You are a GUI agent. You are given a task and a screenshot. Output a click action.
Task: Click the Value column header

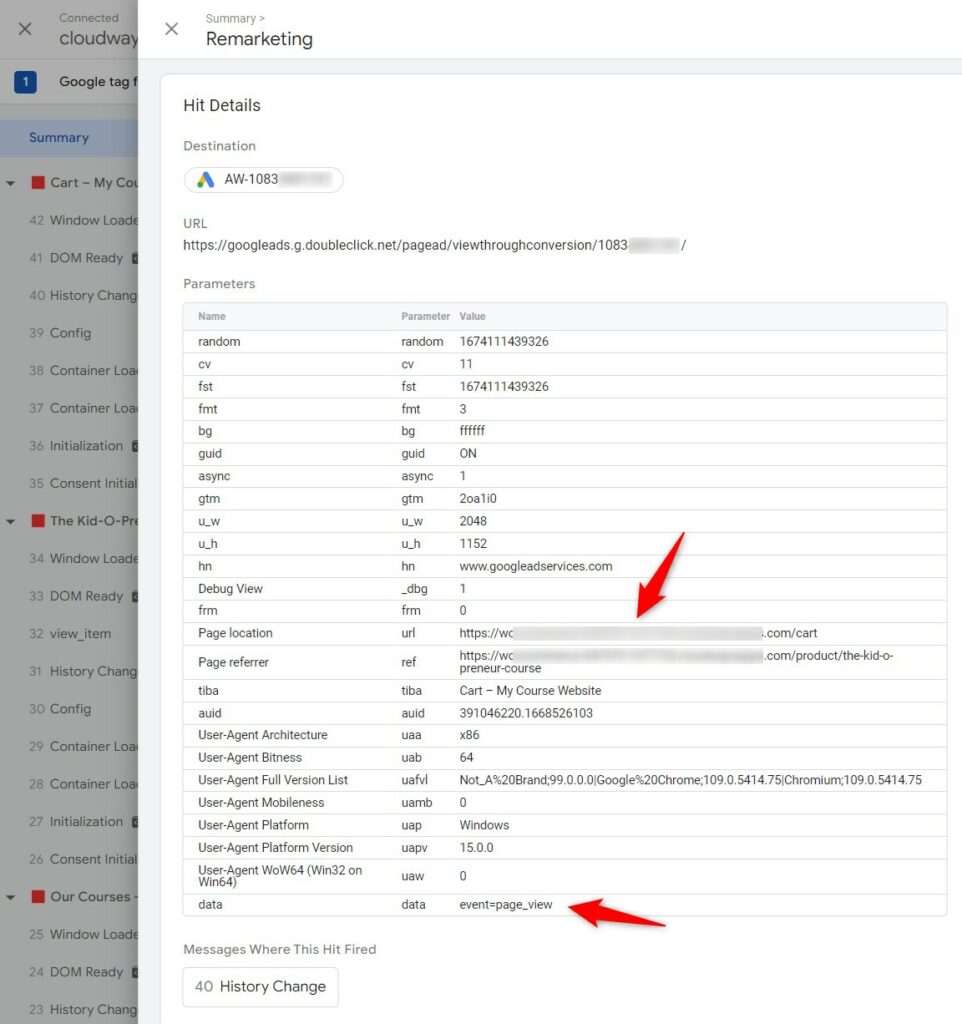[472, 316]
